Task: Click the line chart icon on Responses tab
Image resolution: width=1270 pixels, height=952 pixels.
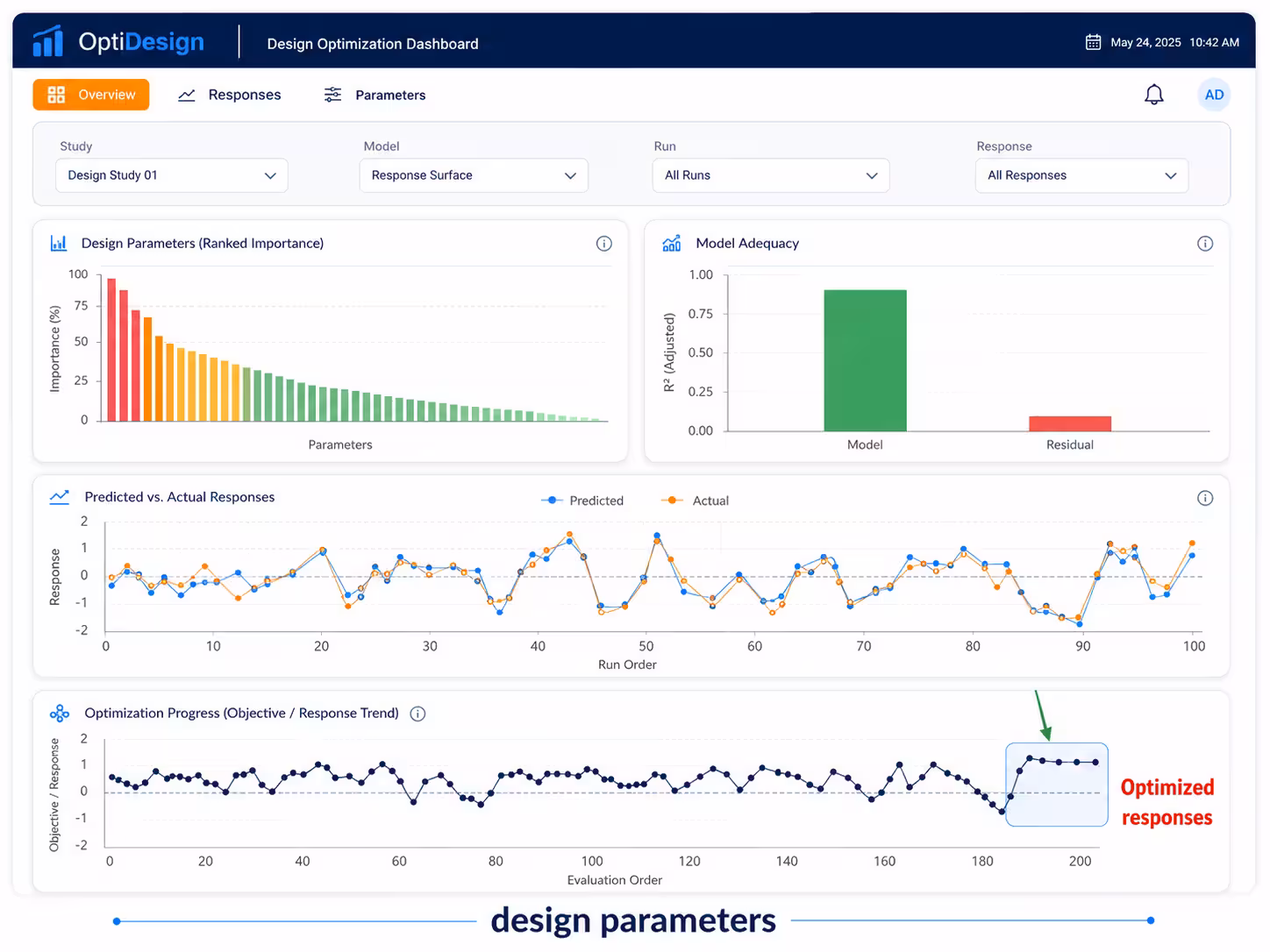Action: (187, 96)
